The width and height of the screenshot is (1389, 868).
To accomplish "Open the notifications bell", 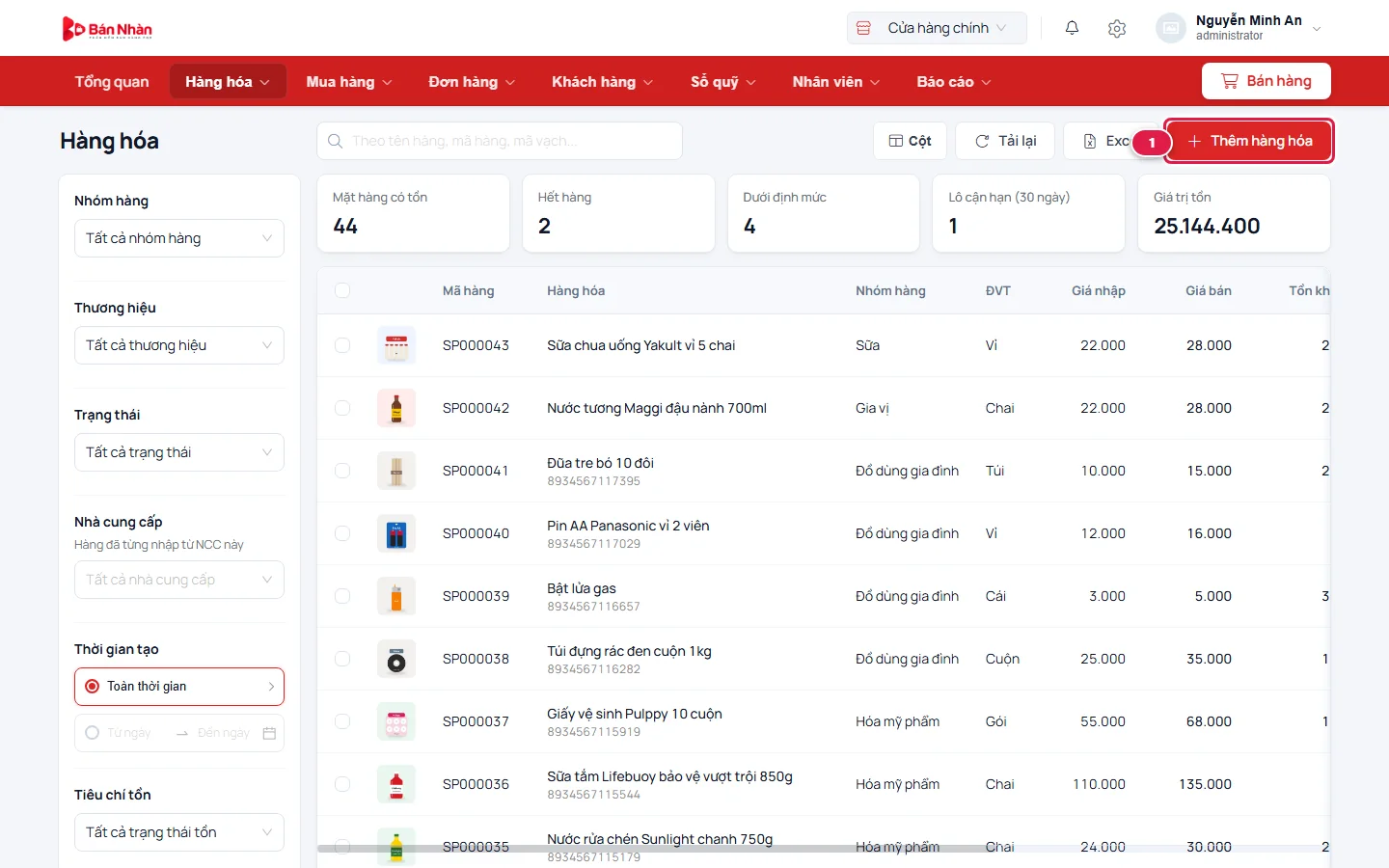I will point(1072,28).
